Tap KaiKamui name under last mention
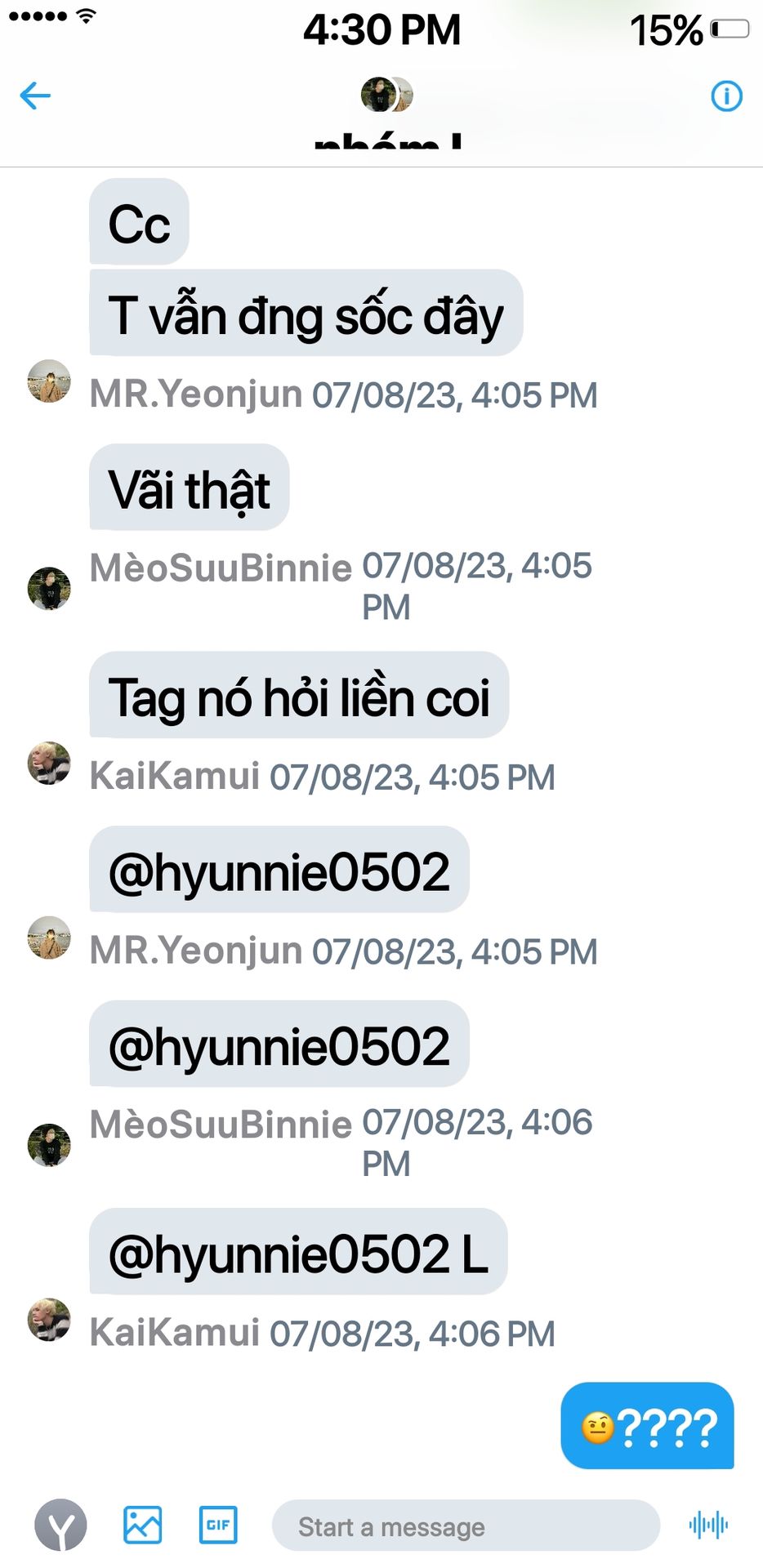763x1568 pixels. 174,1332
